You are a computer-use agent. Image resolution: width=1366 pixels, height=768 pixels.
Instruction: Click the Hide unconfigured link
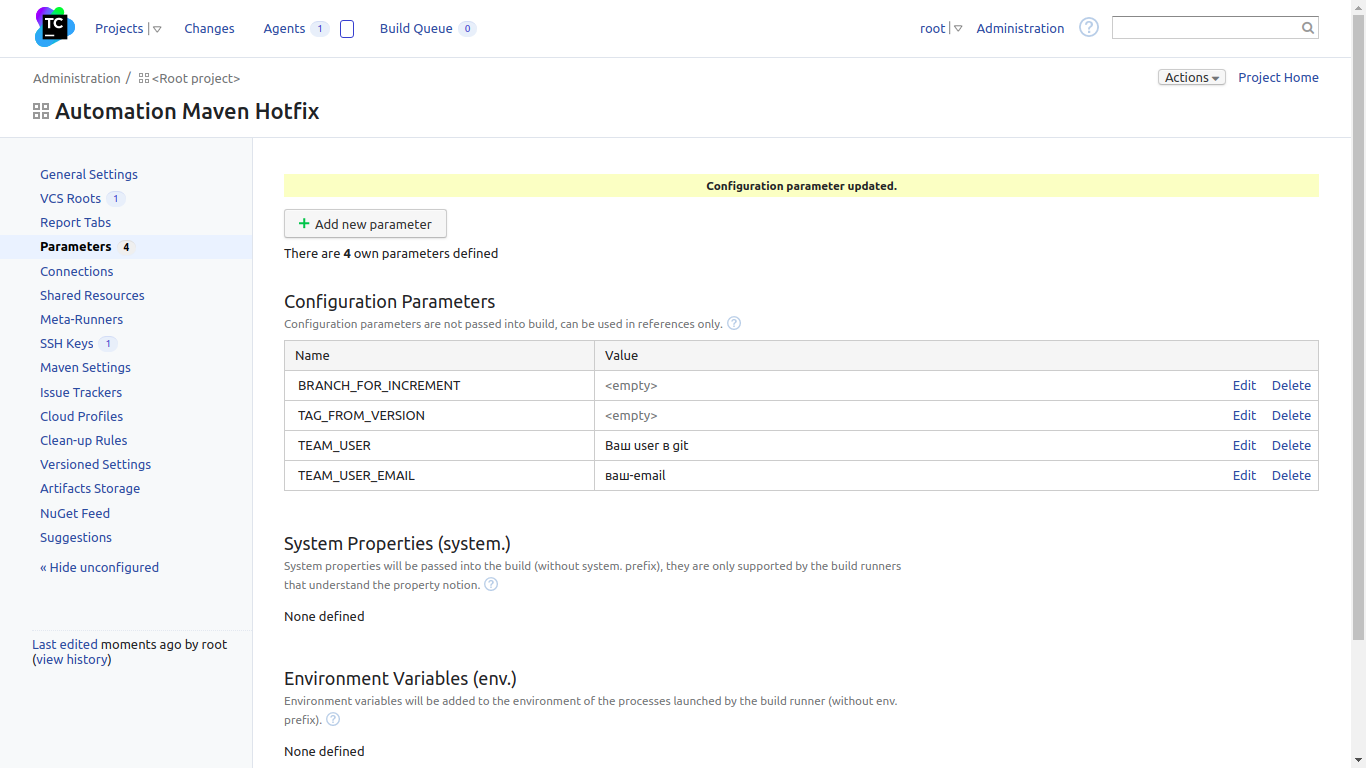pos(99,567)
